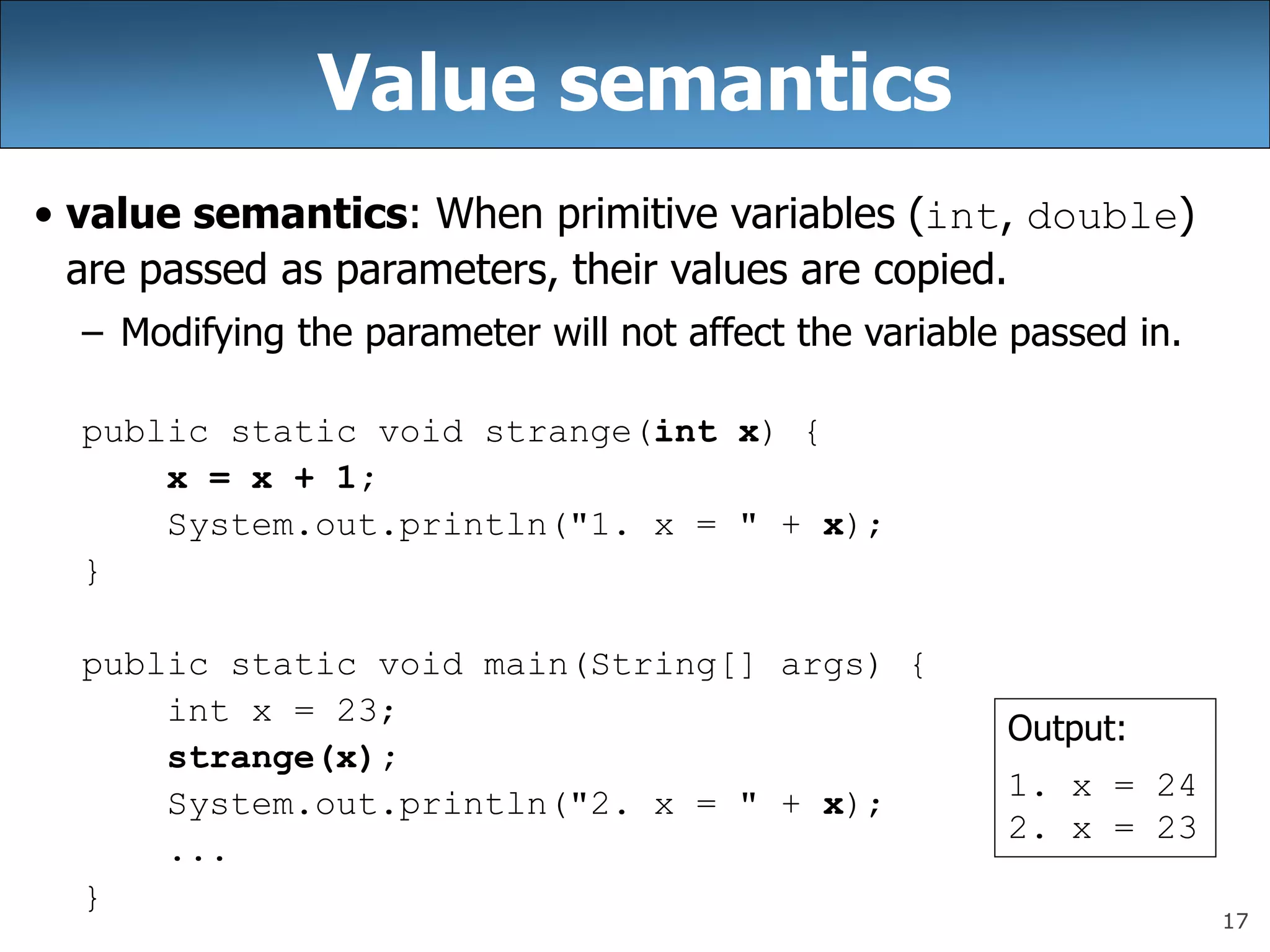Screen dimensions: 1270x952
Task: Click the bold "x = x + 1;" statement
Action: pos(270,478)
